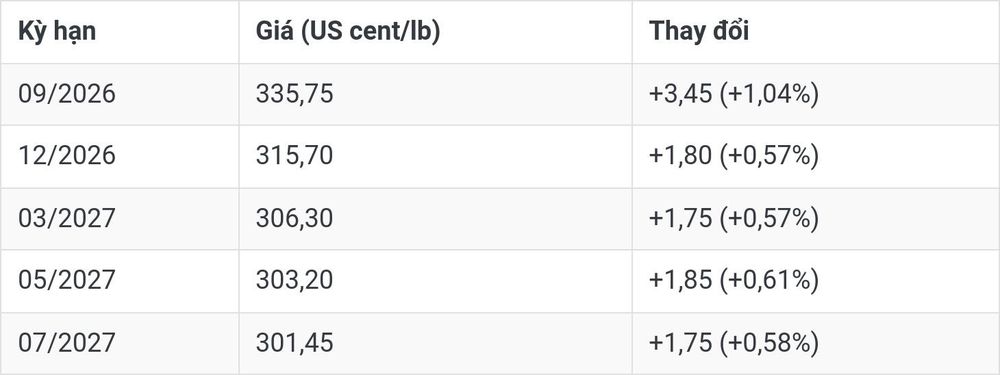This screenshot has width=1000, height=375.
Task: Click the Thay đổi column header
Action: [699, 31]
